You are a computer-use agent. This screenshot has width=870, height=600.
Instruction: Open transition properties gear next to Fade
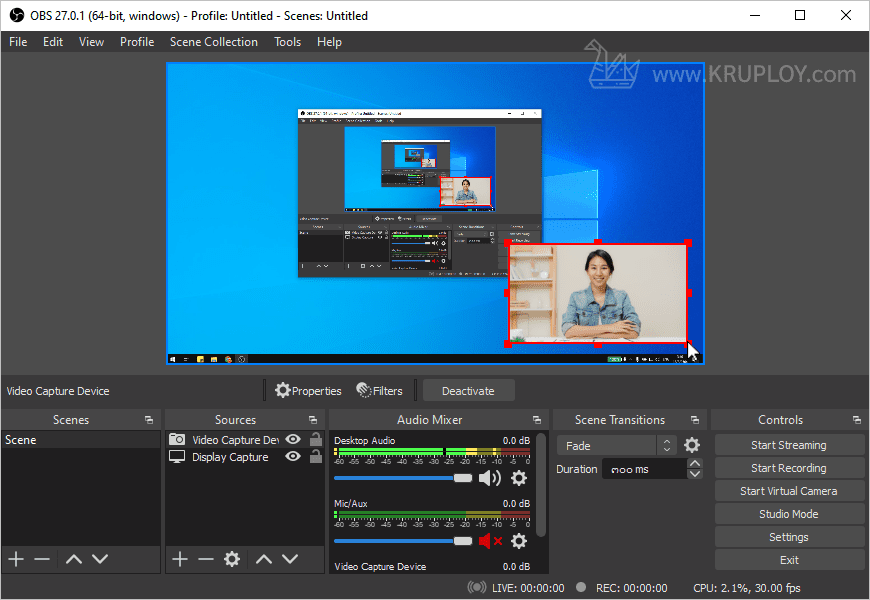pyautogui.click(x=692, y=445)
